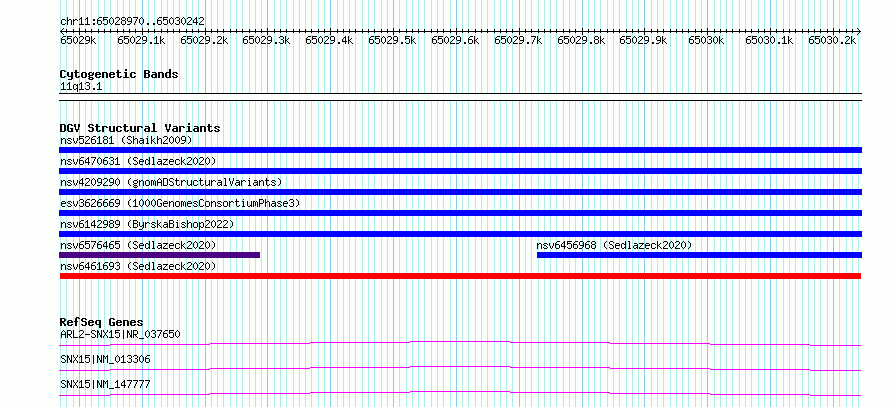Select the 11q13.1 band label
Image resolution: width=890 pixels, height=407 pixels.
coord(81,87)
